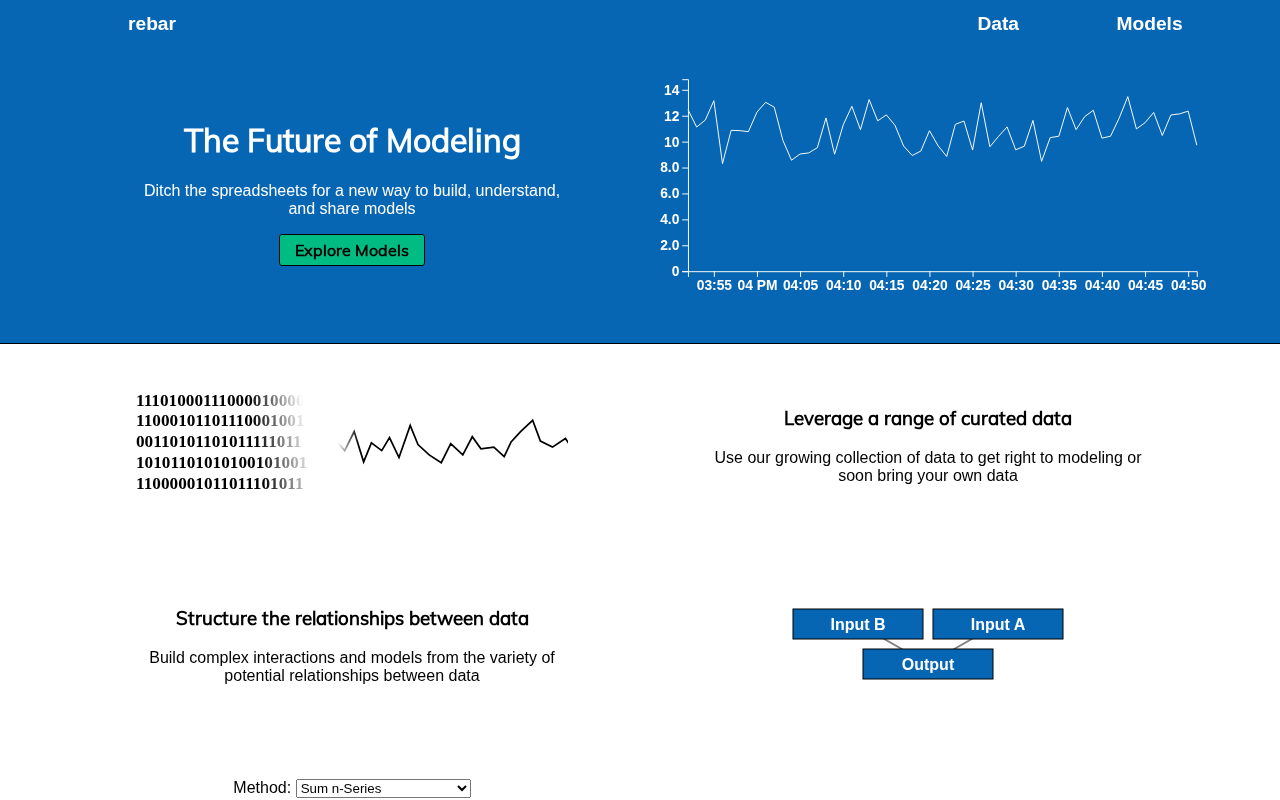This screenshot has height=800, width=1280.
Task: Select the Input B node box
Action: tap(857, 624)
